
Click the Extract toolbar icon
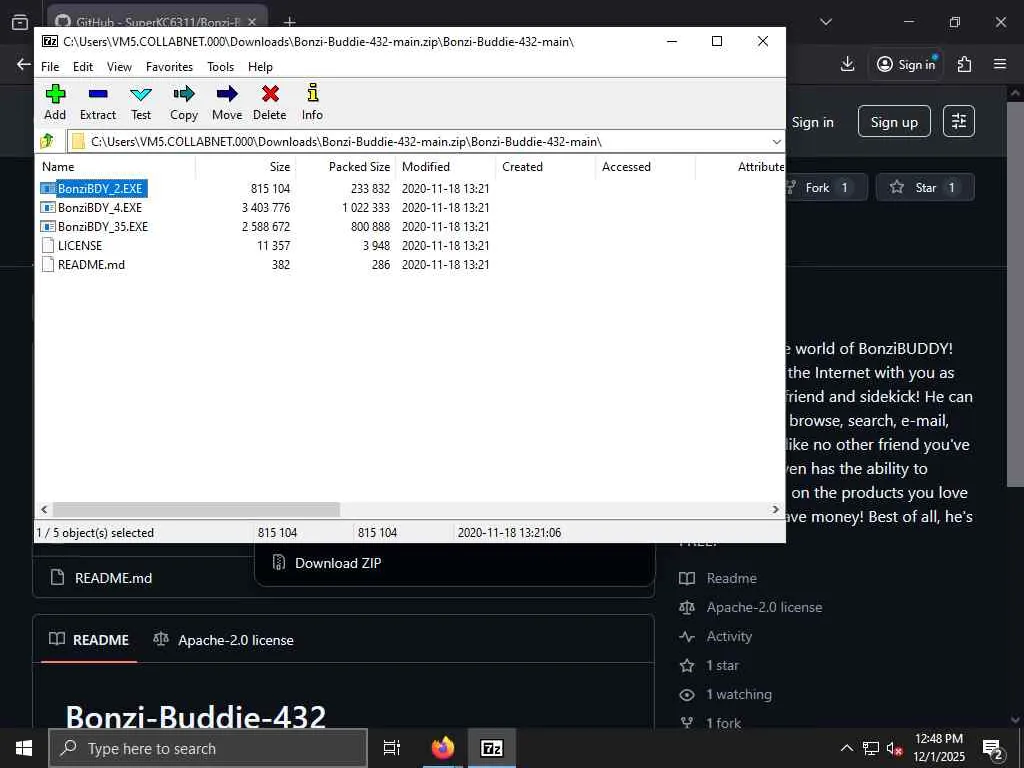coord(98,94)
